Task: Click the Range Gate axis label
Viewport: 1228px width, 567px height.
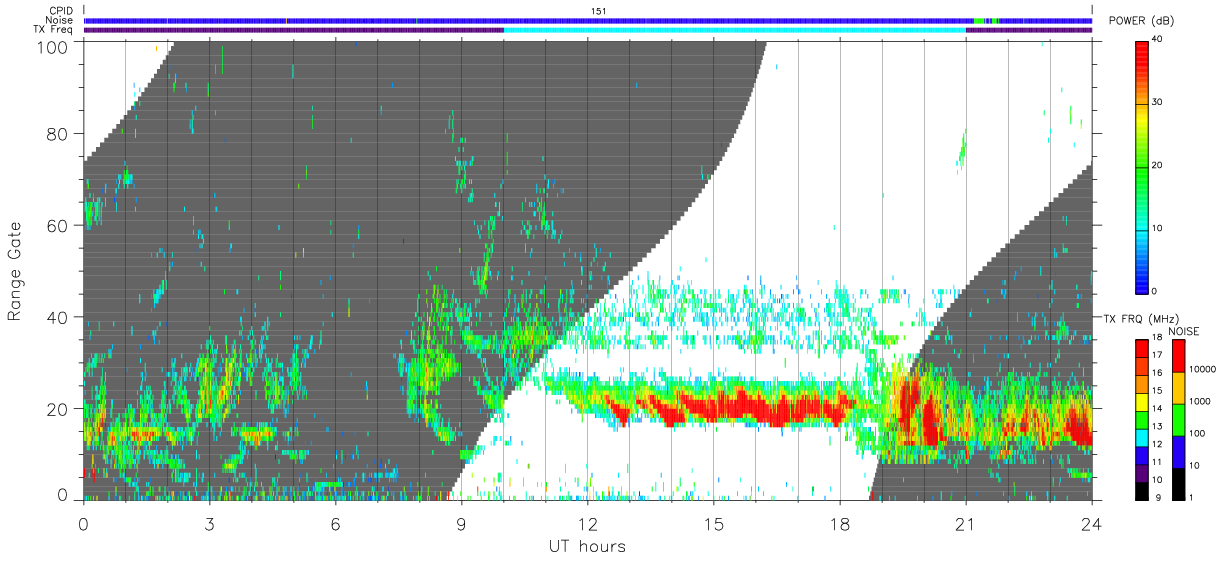Action: tap(16, 271)
